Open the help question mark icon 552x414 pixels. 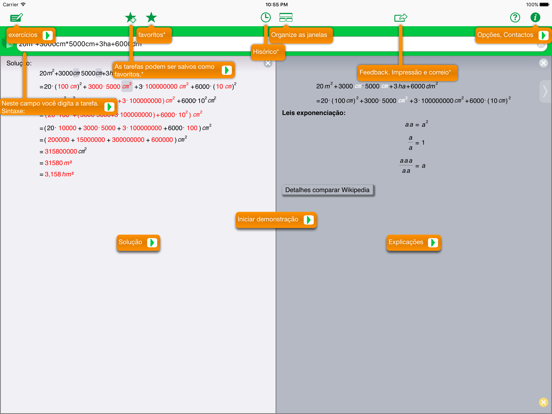515,17
